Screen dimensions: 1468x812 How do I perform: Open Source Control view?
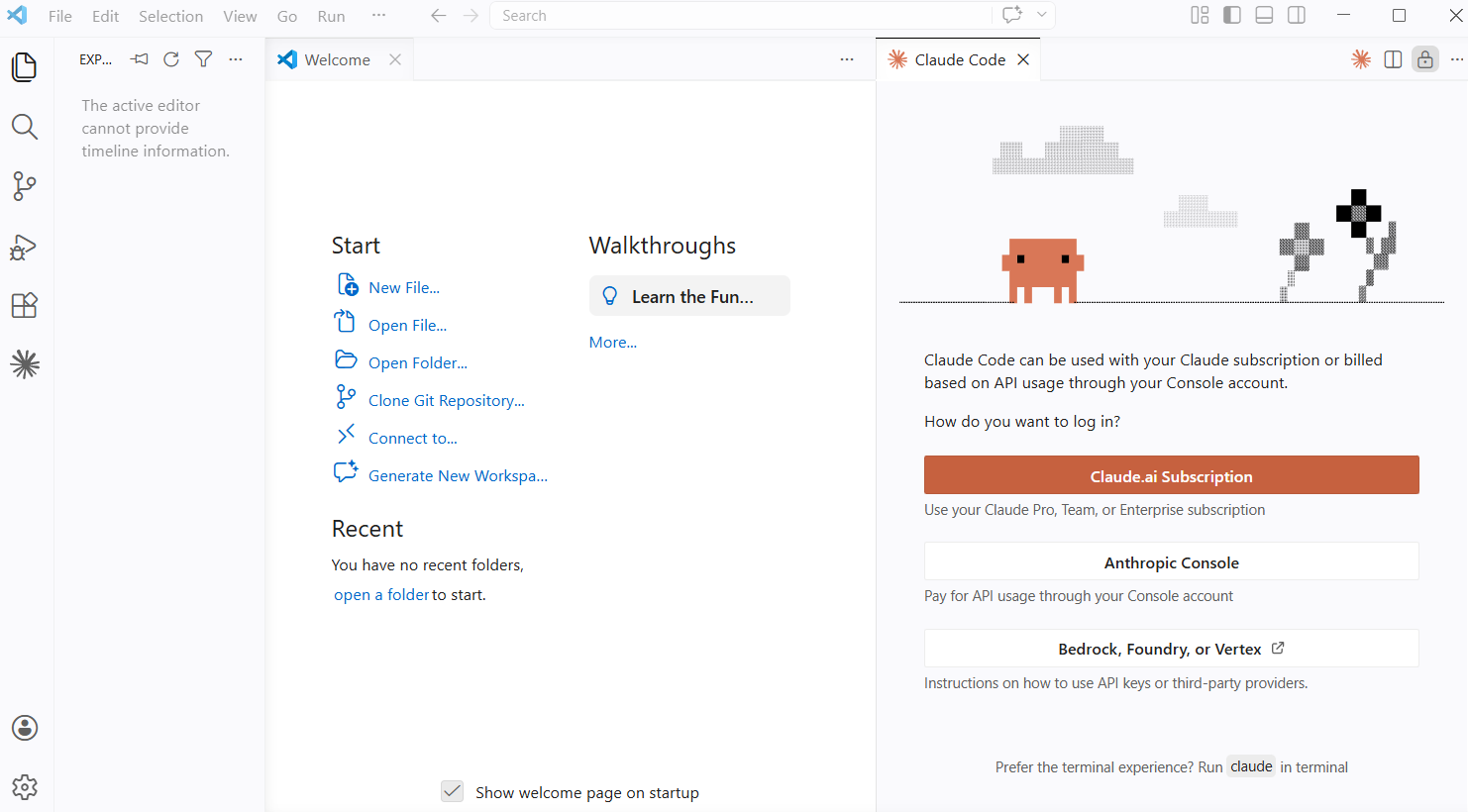click(25, 186)
